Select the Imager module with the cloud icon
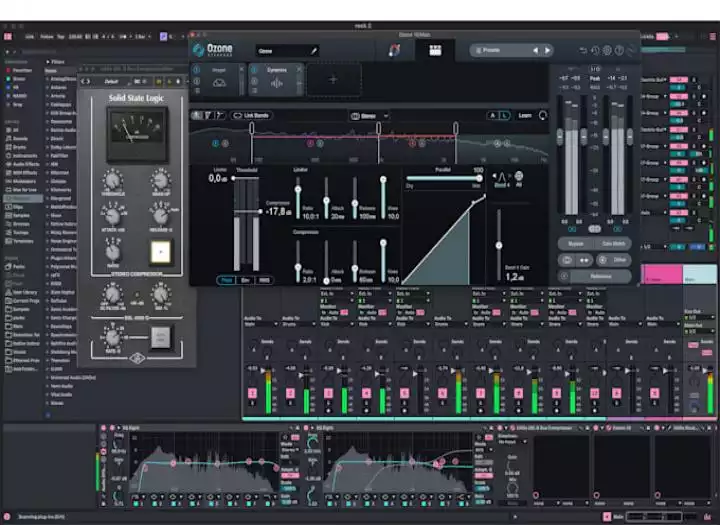Viewport: 720px width, 525px height. (219, 79)
